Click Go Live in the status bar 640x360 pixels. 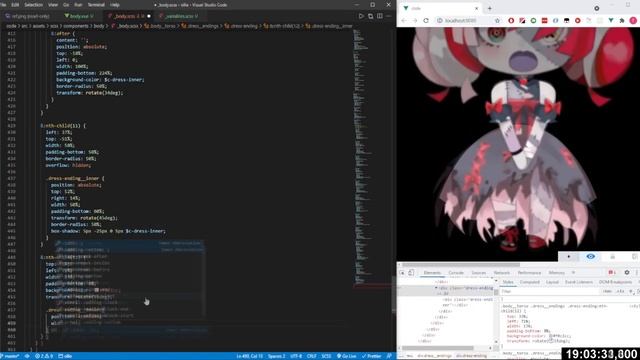(347, 356)
